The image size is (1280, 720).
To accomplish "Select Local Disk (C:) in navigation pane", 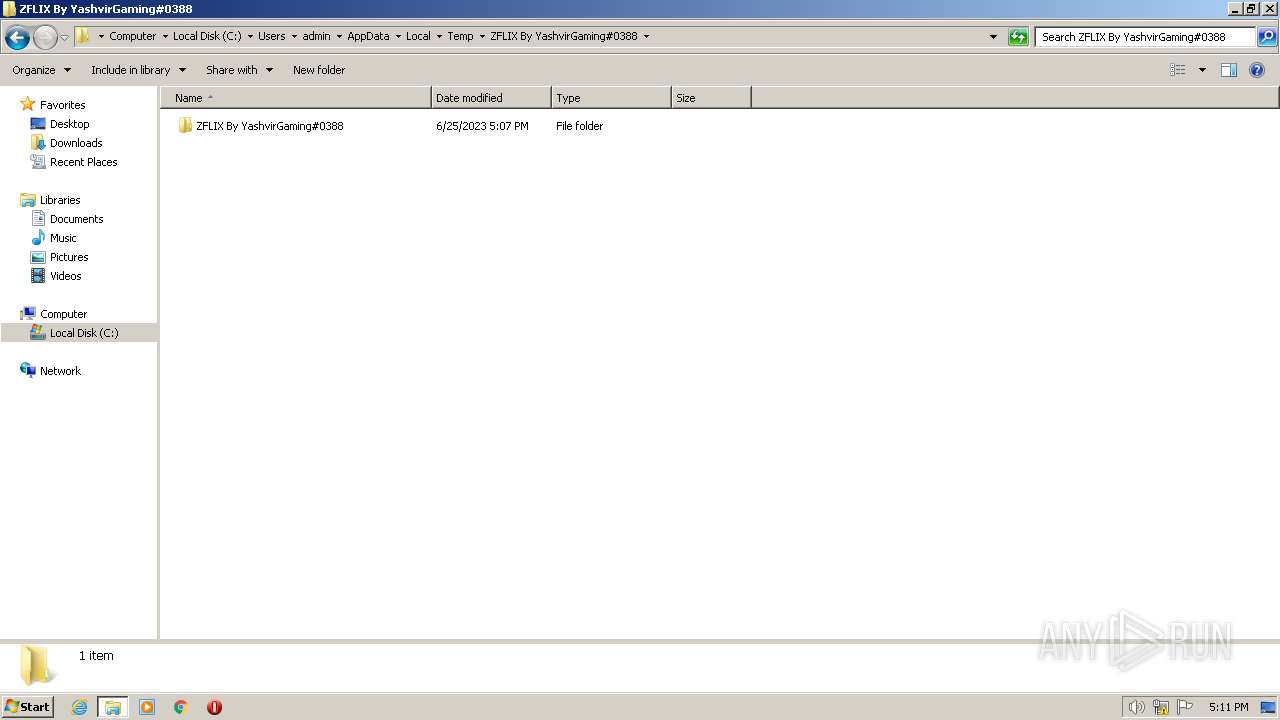I will coord(84,333).
